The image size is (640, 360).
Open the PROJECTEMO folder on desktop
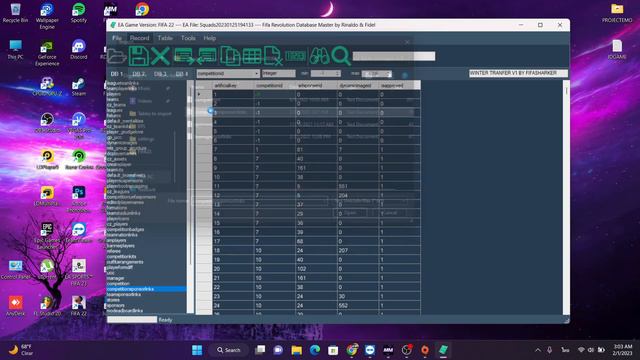(x=617, y=13)
